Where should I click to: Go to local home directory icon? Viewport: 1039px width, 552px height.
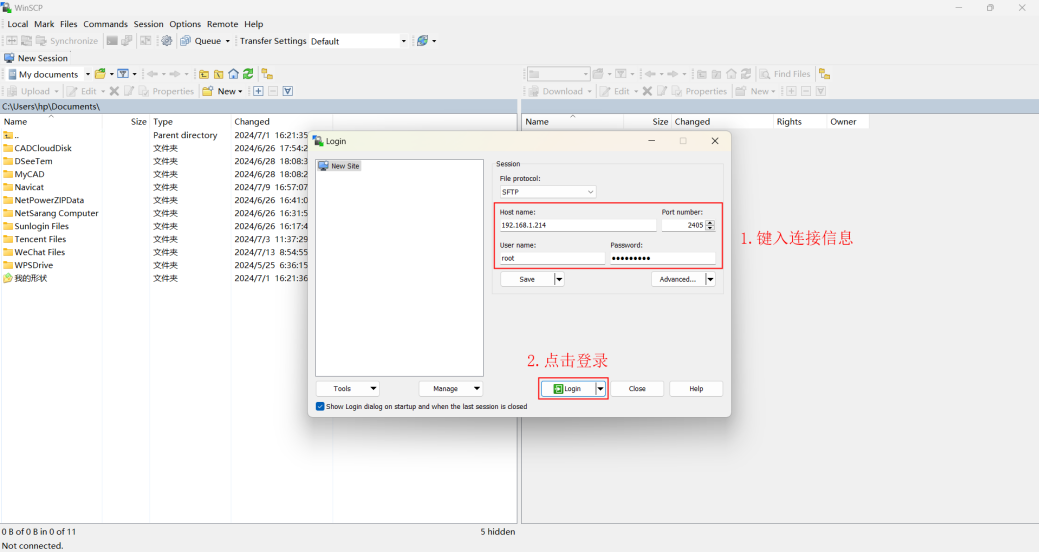(233, 74)
